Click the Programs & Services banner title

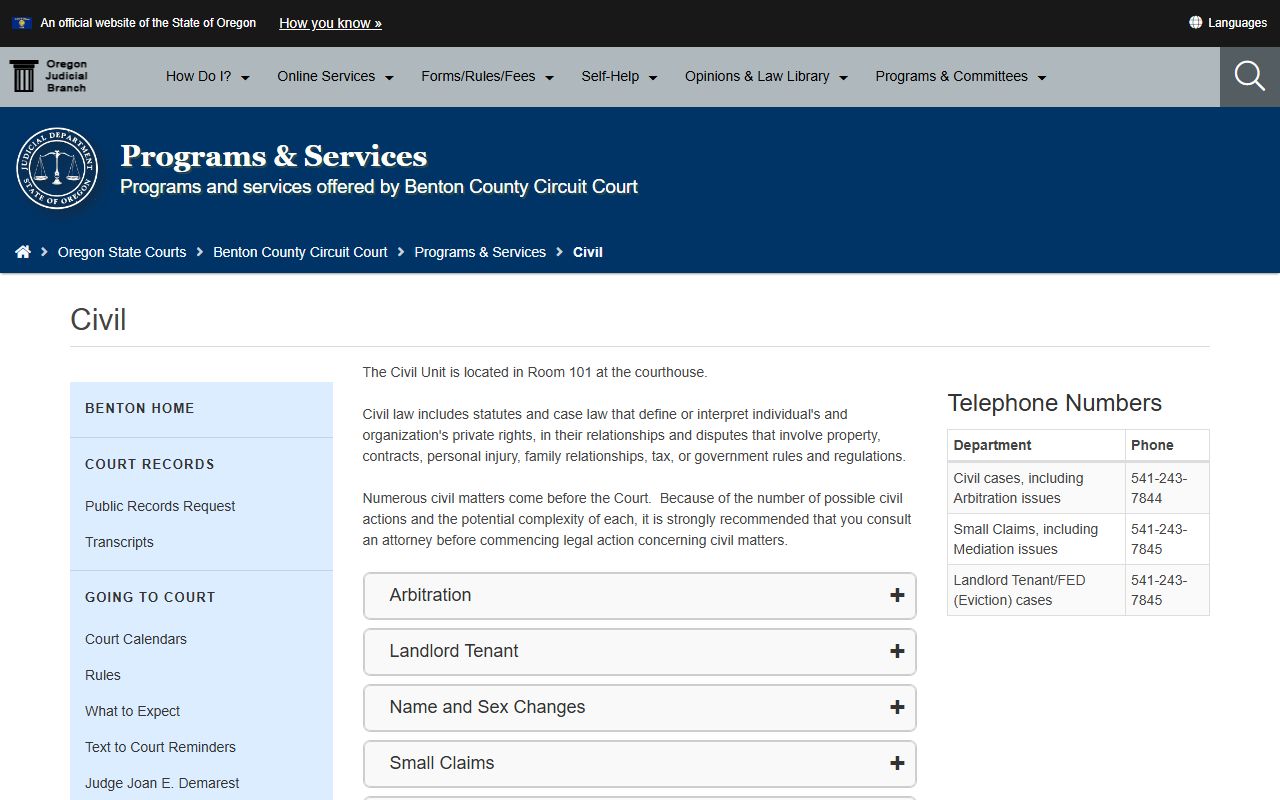pyautogui.click(x=273, y=156)
